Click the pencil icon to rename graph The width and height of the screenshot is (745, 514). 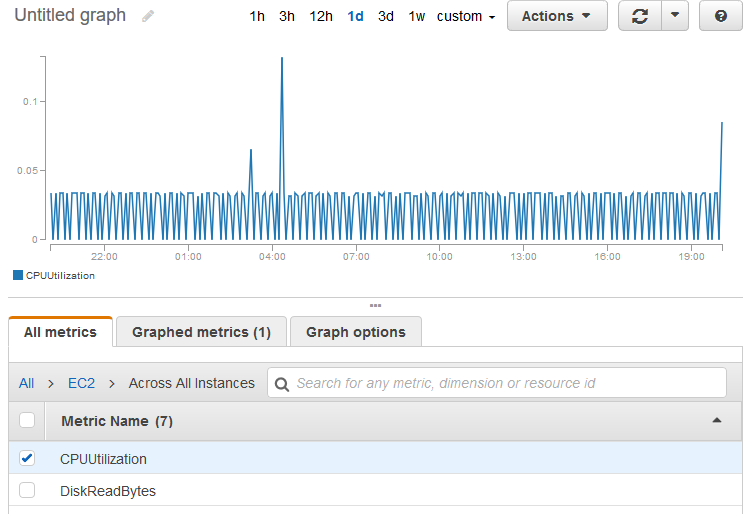click(x=148, y=17)
